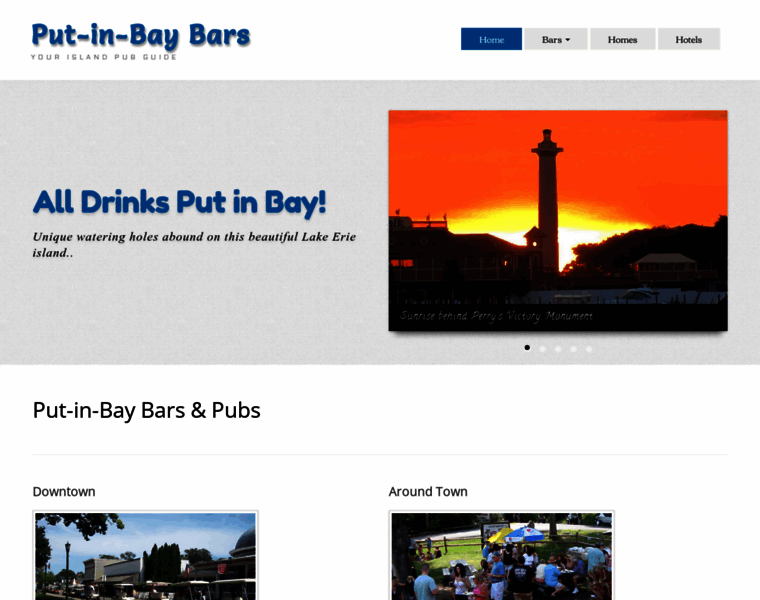This screenshot has width=760, height=600.
Task: Switch to the second slideshow dot
Action: pos(543,348)
